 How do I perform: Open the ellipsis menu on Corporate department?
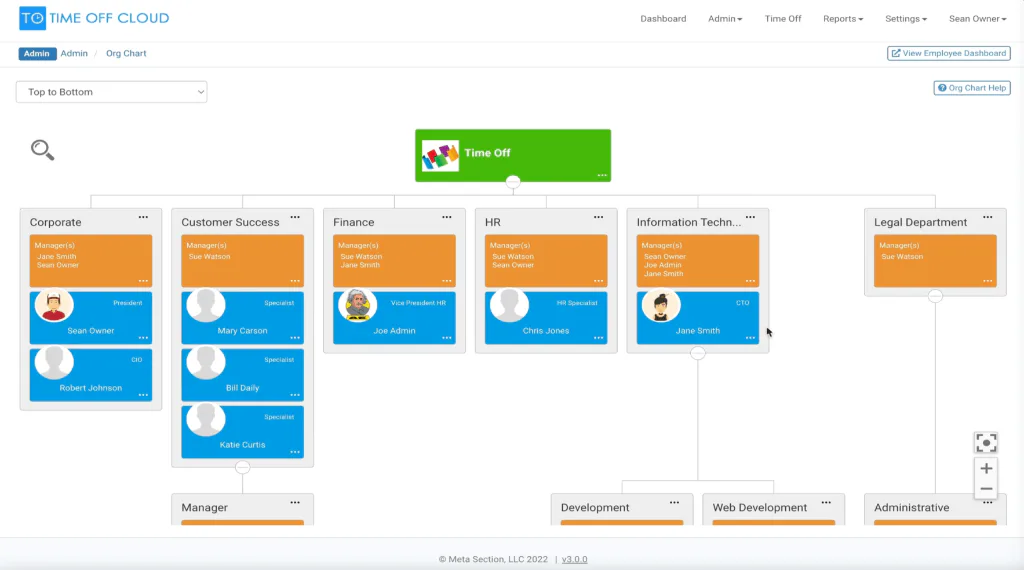pos(143,217)
